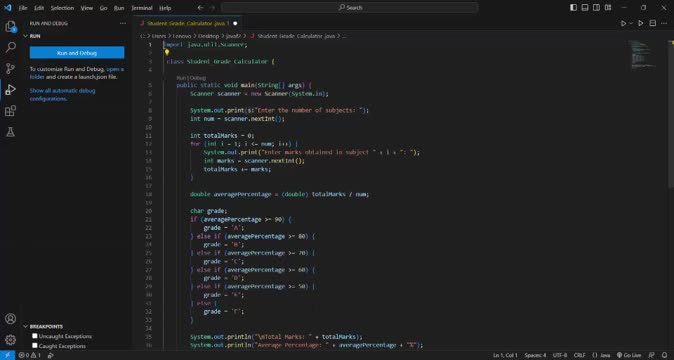This screenshot has height=360, width=674.
Task: Click line number 21 in the gutter
Action: point(149,220)
